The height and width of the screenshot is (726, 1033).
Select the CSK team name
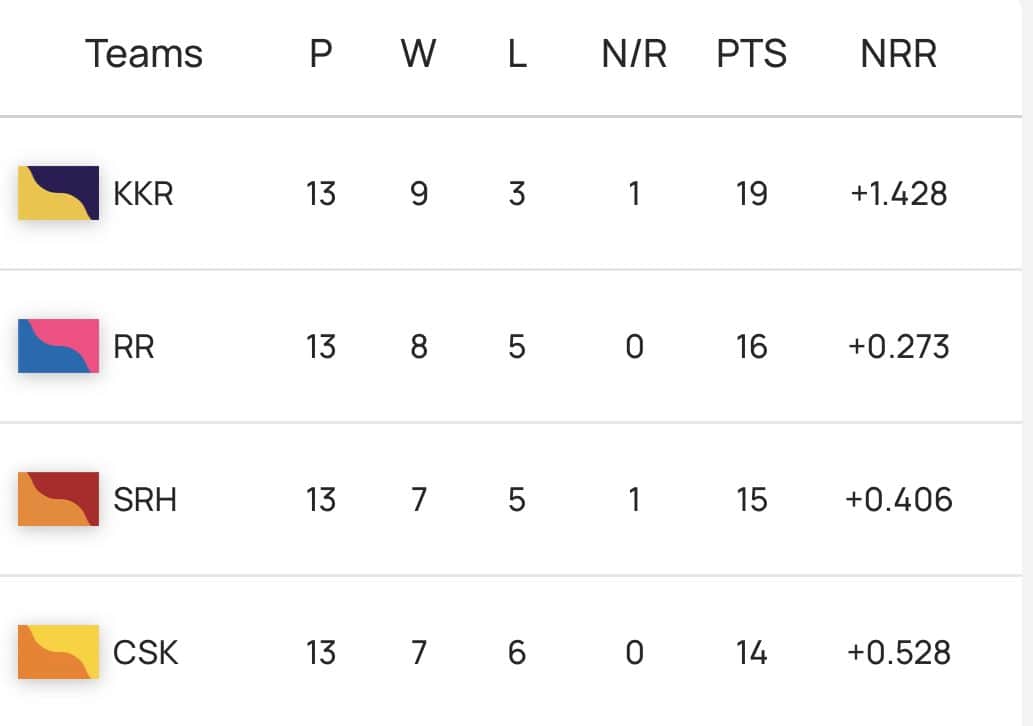(145, 652)
